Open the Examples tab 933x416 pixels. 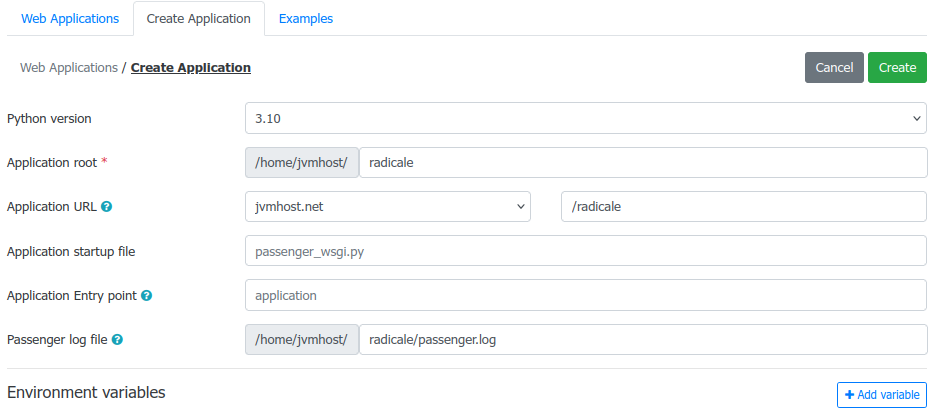coord(306,19)
